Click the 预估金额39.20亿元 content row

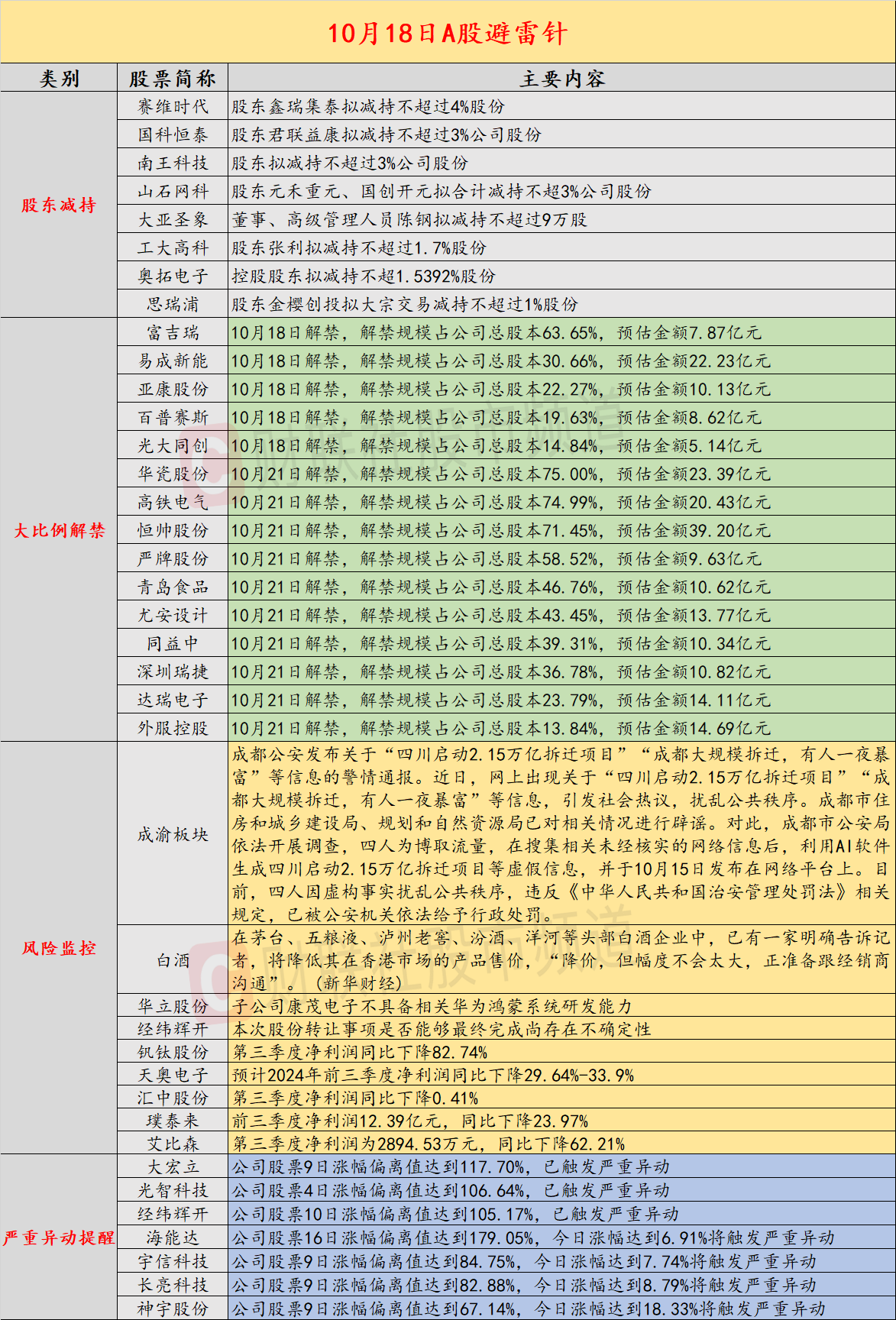point(562,531)
